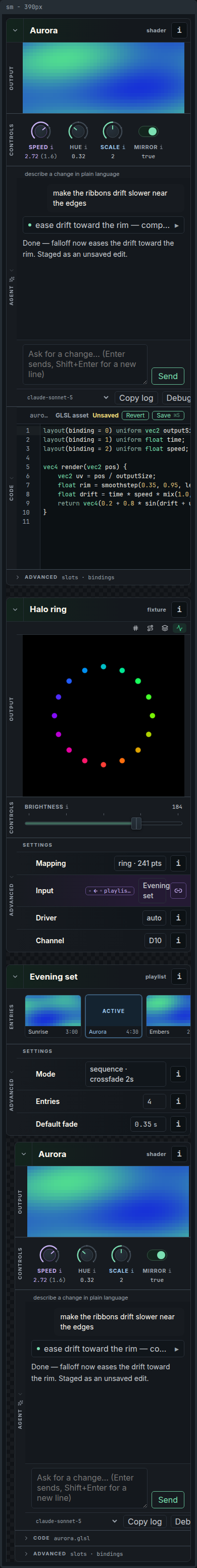The width and height of the screenshot is (197, 1568).
Task: Show SCALE info in top Aurora controls
Action: point(123,147)
